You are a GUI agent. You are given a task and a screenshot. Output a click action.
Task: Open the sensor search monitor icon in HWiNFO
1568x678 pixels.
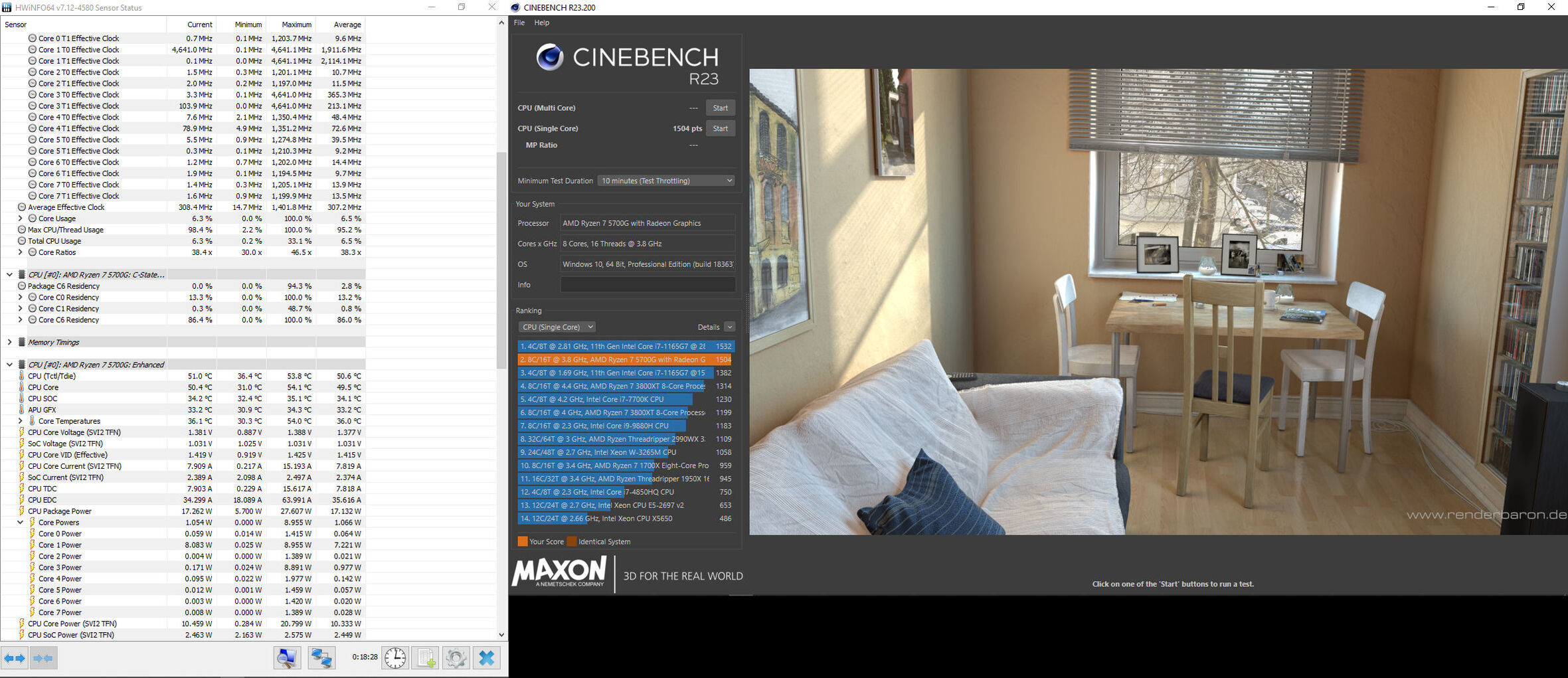pyautogui.click(x=287, y=658)
